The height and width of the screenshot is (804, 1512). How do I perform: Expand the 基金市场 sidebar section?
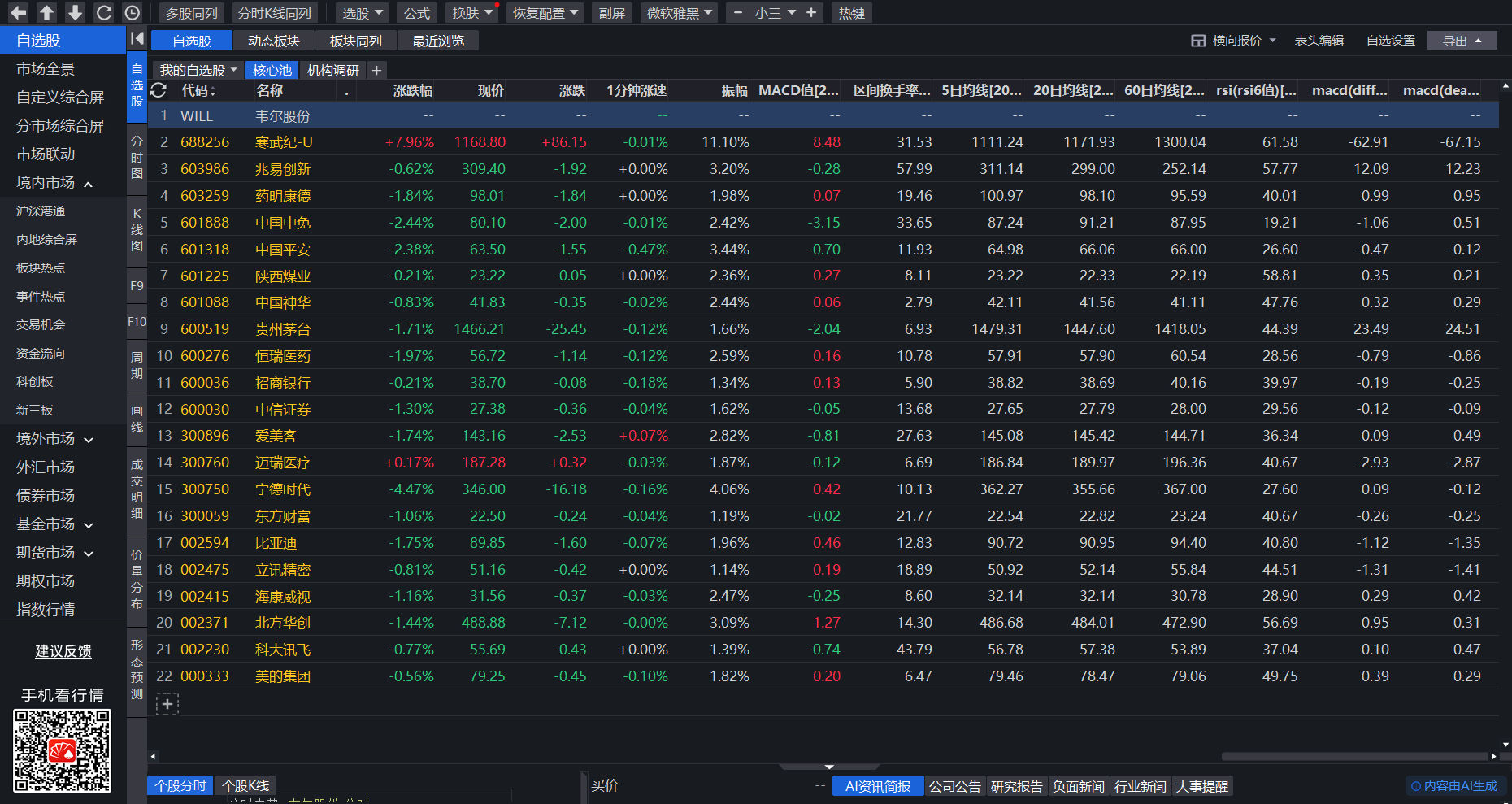pyautogui.click(x=89, y=525)
